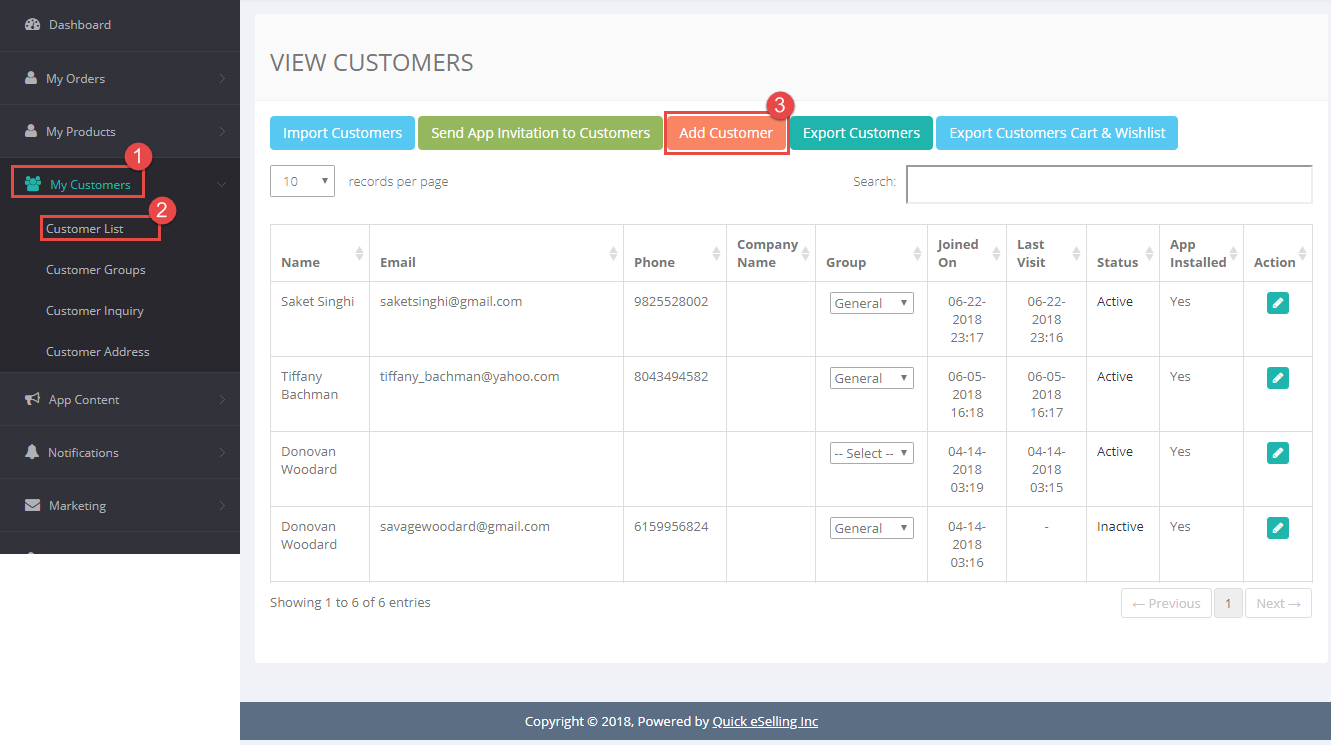Edit Tiffany Bachman using the pencil icon
Viewport: 1331px width, 745px height.
click(x=1277, y=377)
